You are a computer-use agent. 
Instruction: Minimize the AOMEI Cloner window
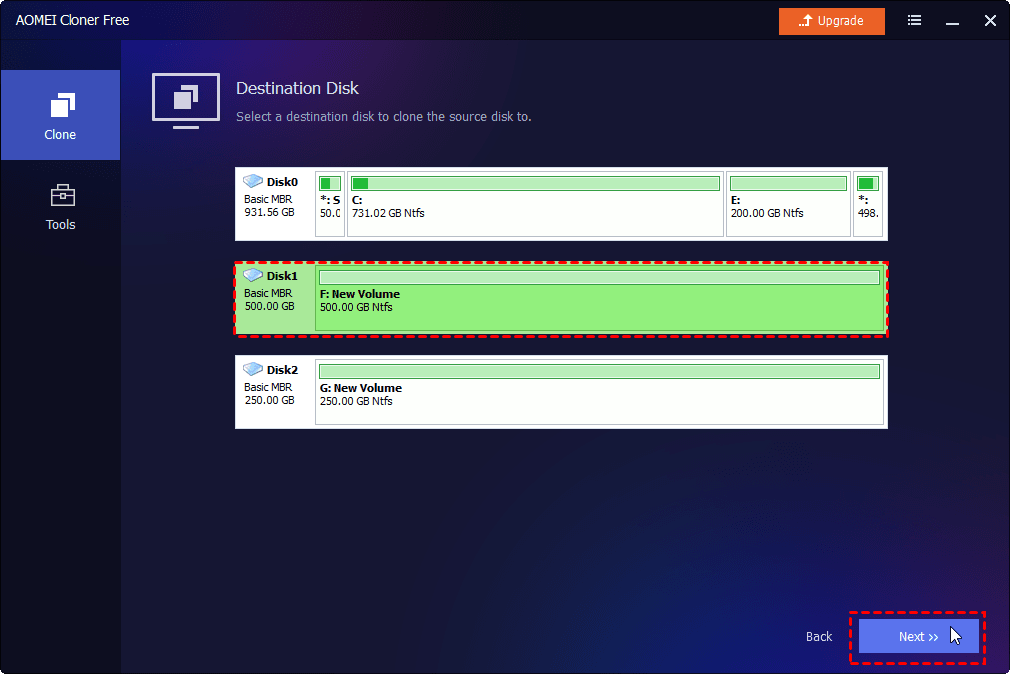[953, 21]
